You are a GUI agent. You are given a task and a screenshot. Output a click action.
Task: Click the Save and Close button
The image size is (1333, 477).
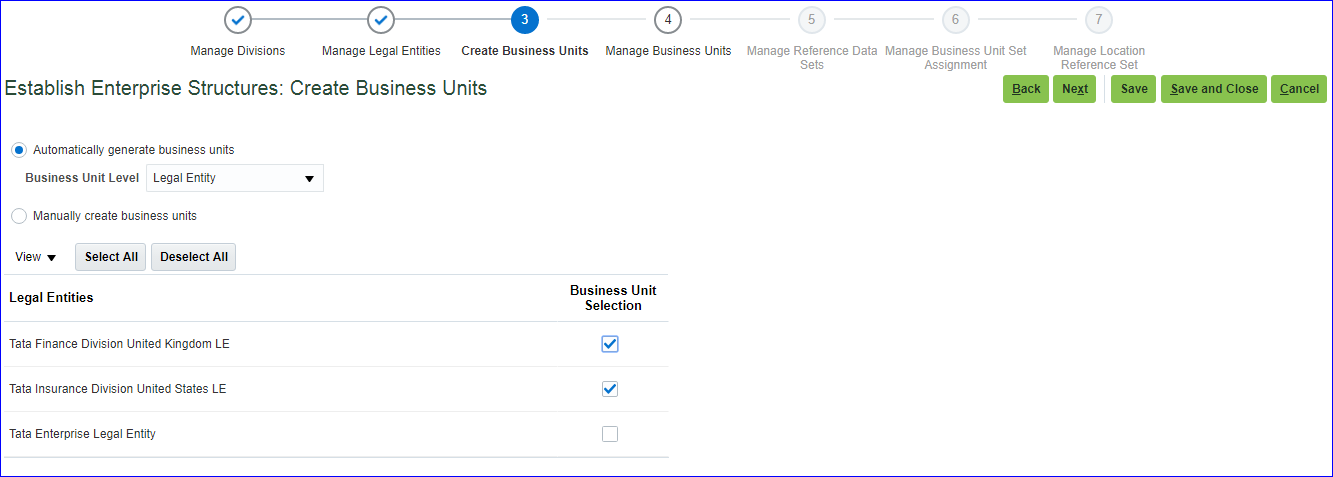1214,89
